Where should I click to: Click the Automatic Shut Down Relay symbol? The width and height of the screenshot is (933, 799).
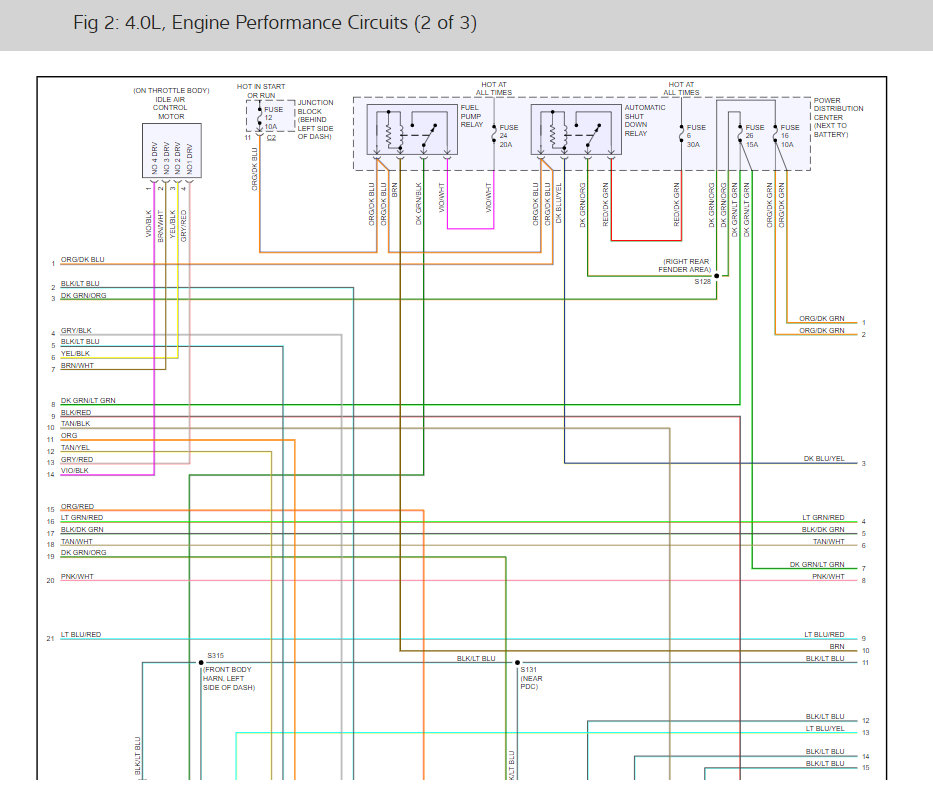[576, 130]
